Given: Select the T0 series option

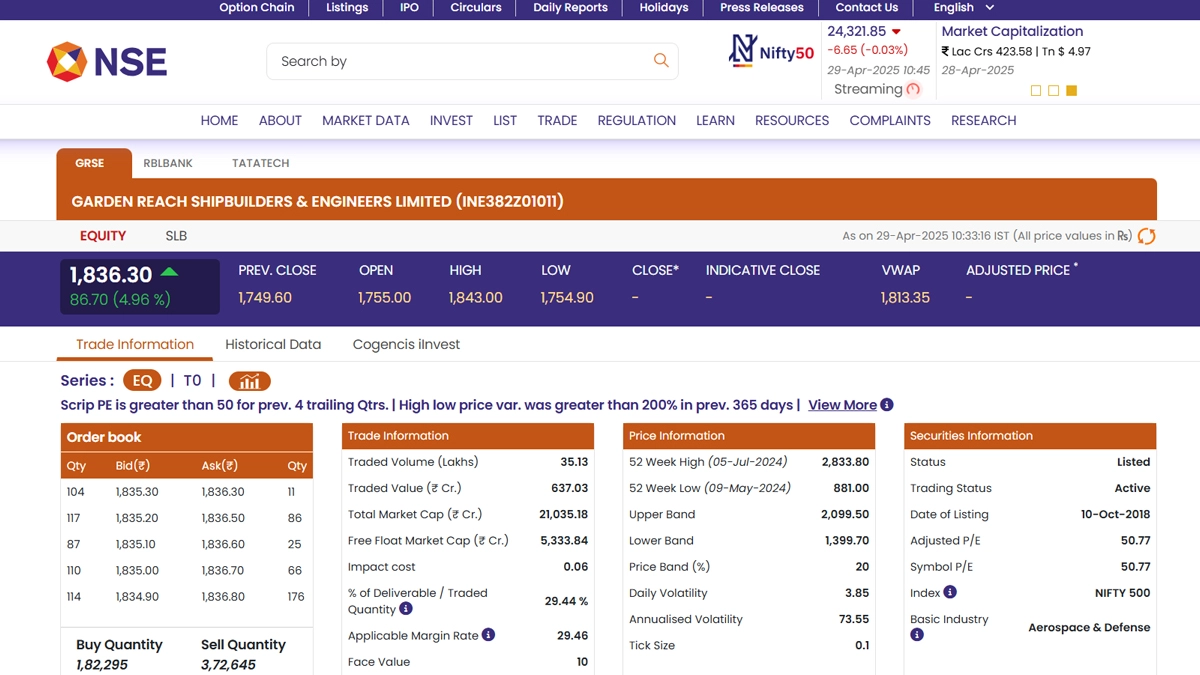Looking at the screenshot, I should (x=192, y=381).
